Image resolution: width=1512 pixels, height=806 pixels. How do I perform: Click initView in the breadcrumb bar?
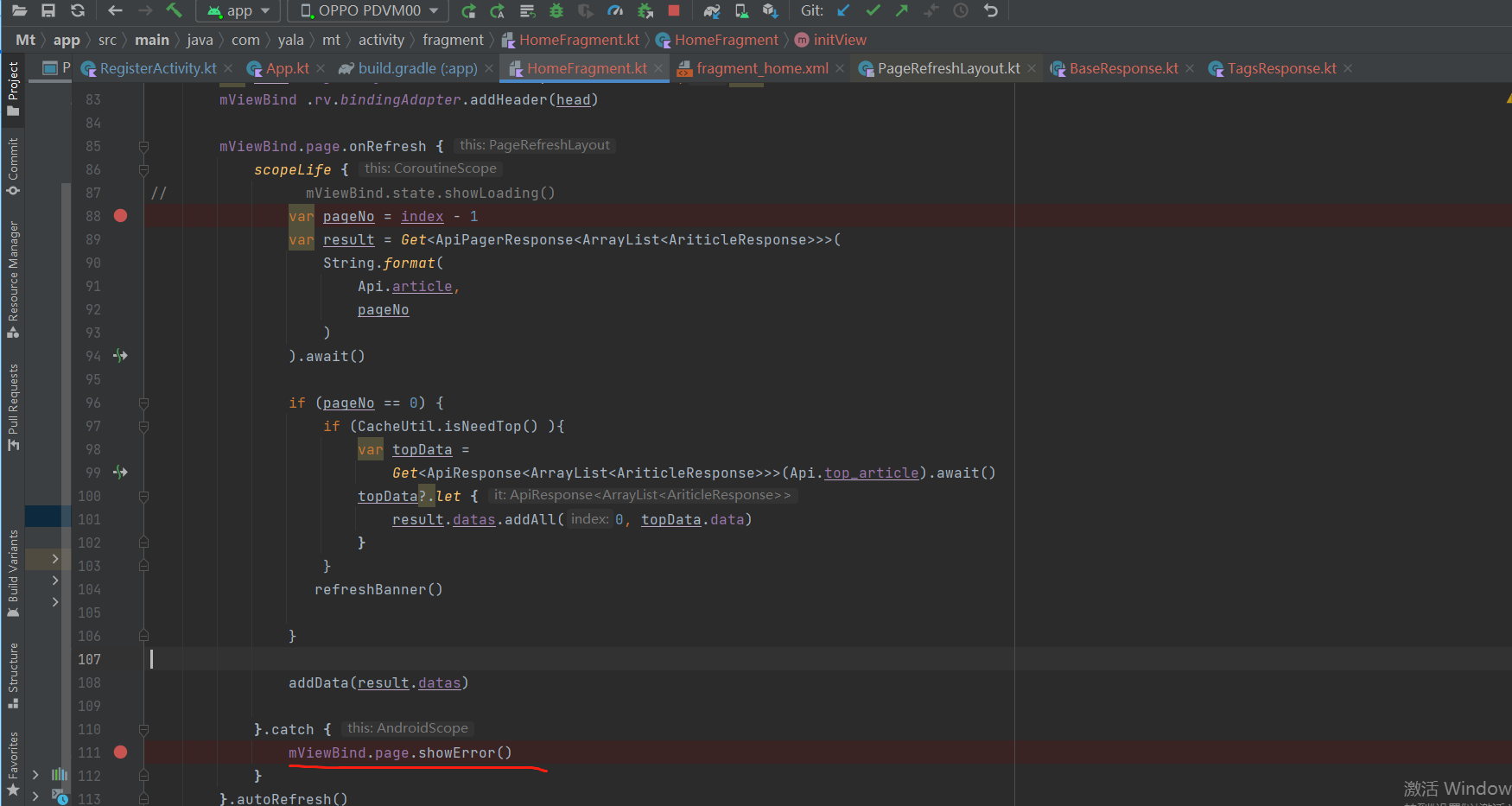pyautogui.click(x=839, y=39)
